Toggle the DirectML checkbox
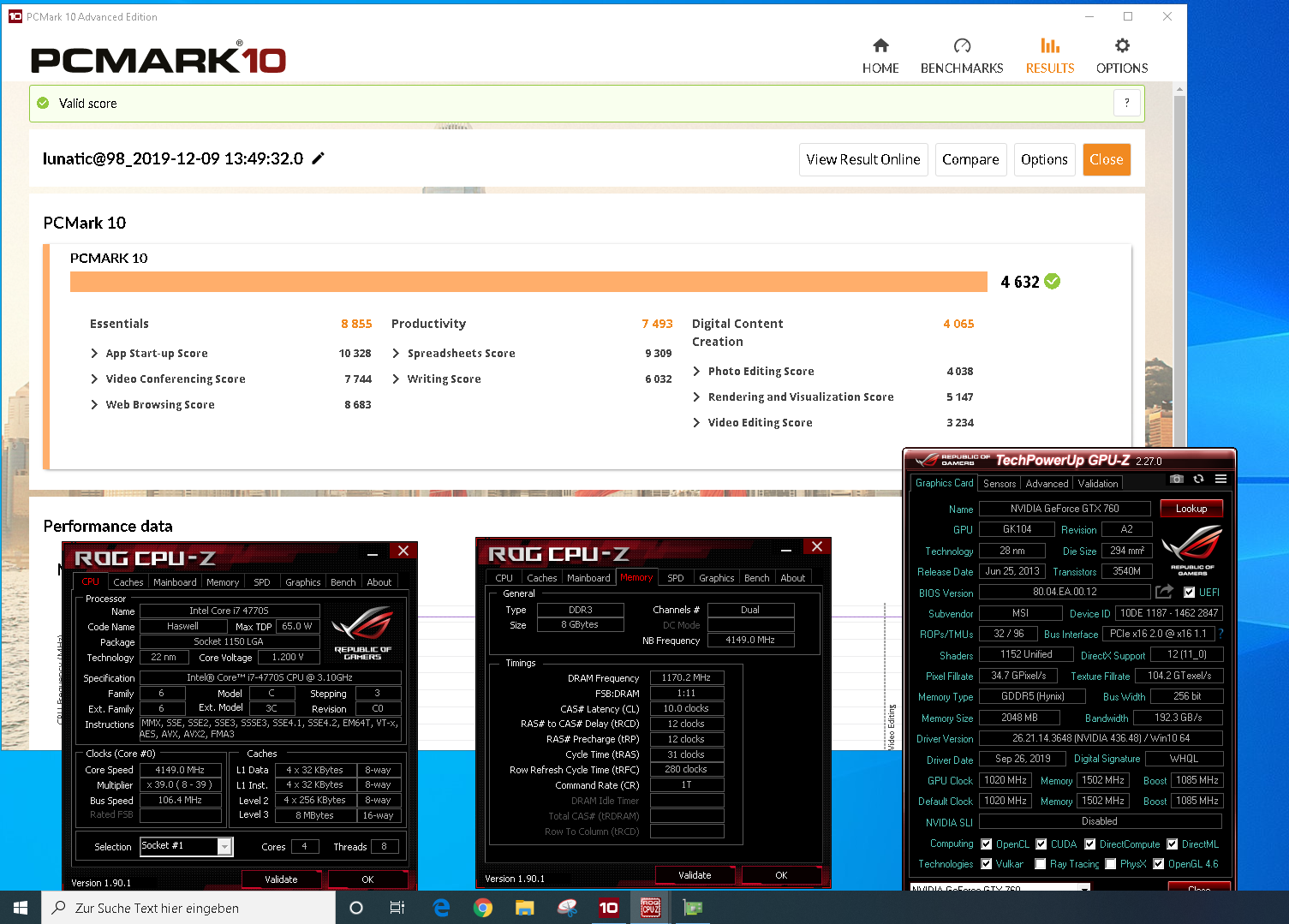The height and width of the screenshot is (924, 1289). click(x=1172, y=844)
